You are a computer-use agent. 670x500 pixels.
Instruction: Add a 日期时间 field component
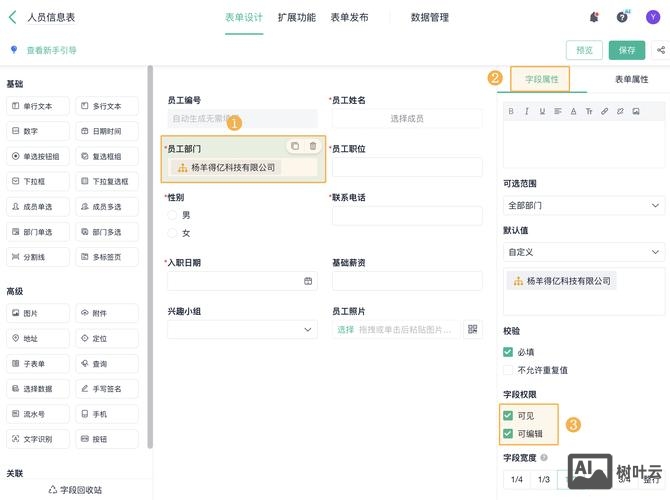(107, 131)
